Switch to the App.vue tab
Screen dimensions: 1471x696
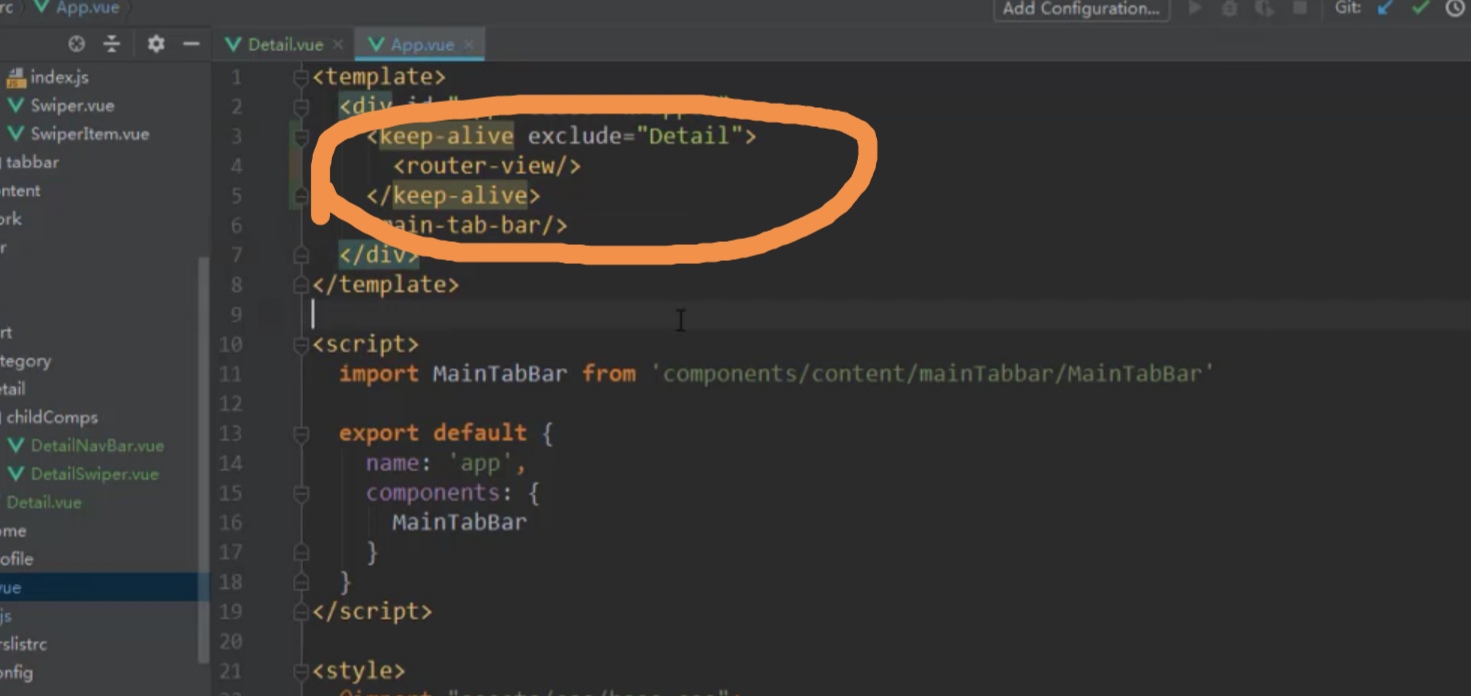(422, 45)
